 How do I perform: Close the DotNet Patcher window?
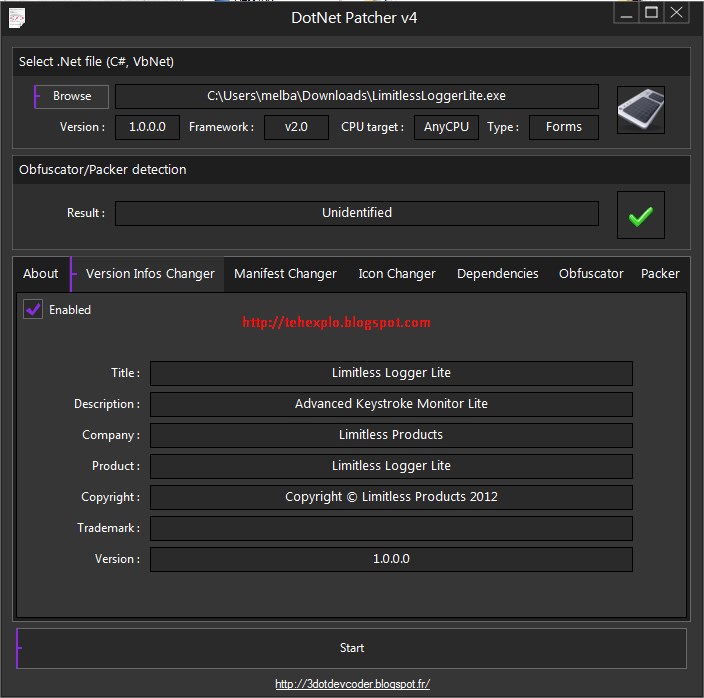676,13
